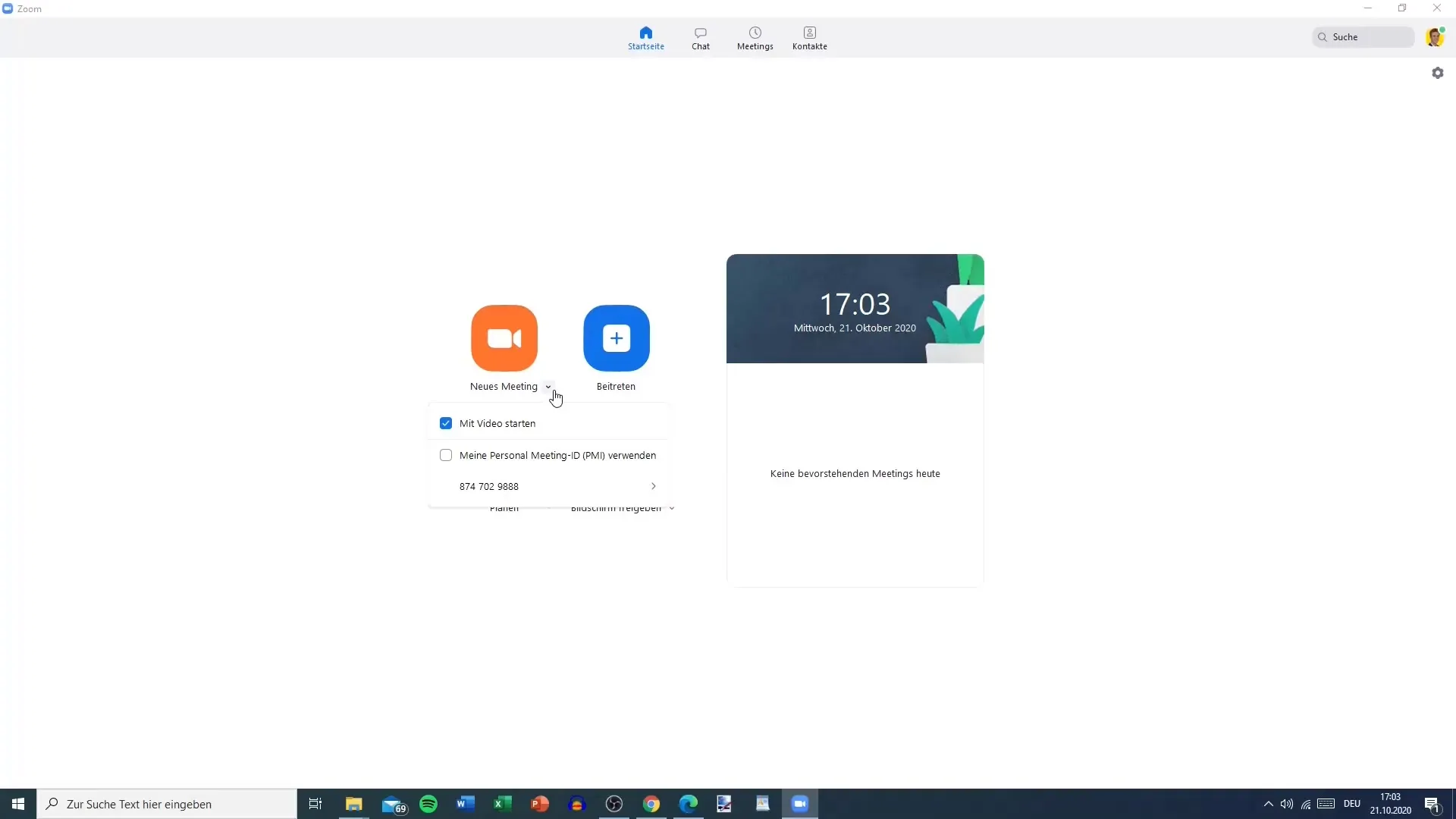1456x819 pixels.
Task: Click the Neues Meeting orange video icon
Action: click(x=504, y=338)
